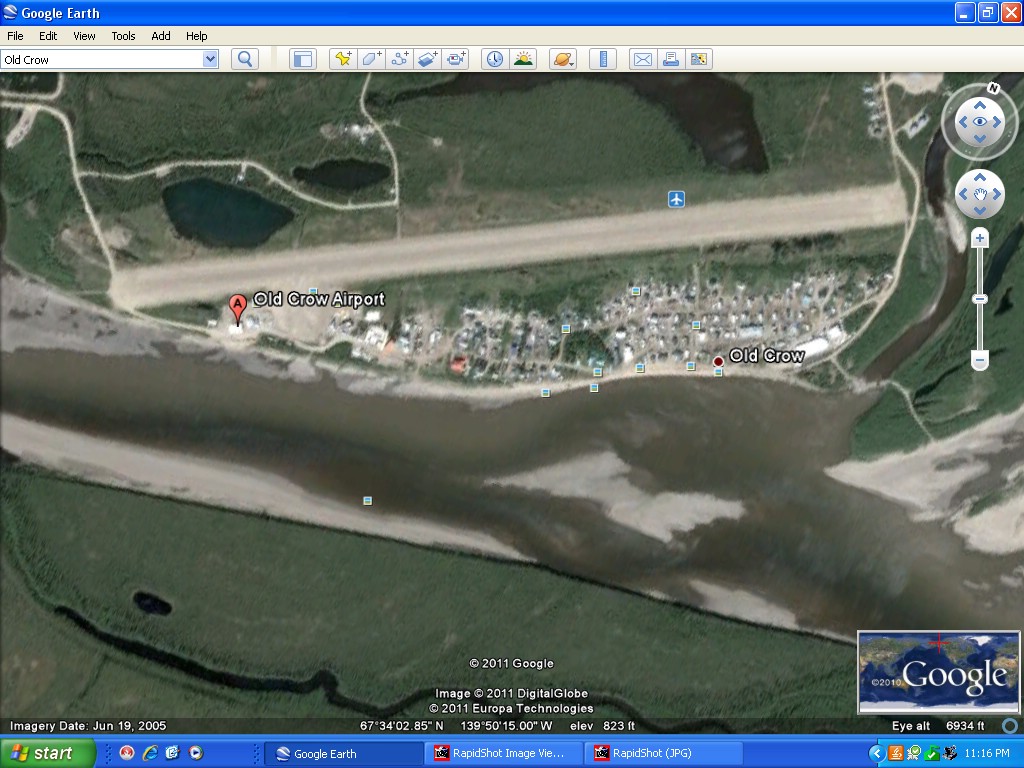Show historical imagery with the clock icon

pyautogui.click(x=495, y=59)
